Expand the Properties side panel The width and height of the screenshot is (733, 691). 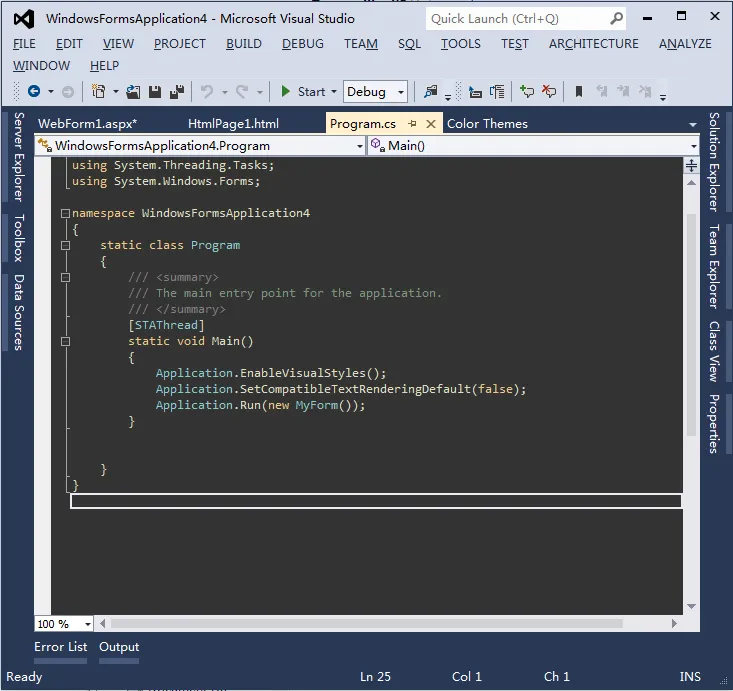click(x=714, y=424)
